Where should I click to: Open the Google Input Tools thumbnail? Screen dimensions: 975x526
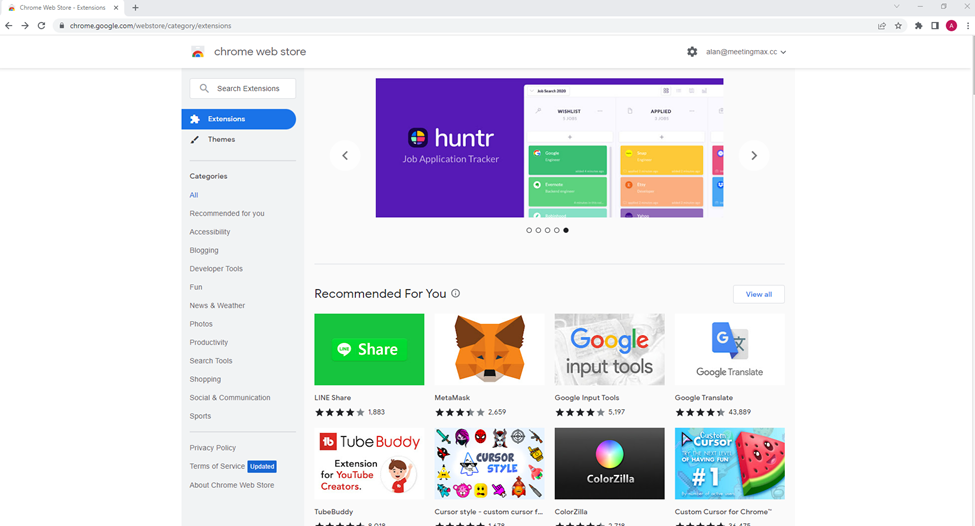pos(609,349)
